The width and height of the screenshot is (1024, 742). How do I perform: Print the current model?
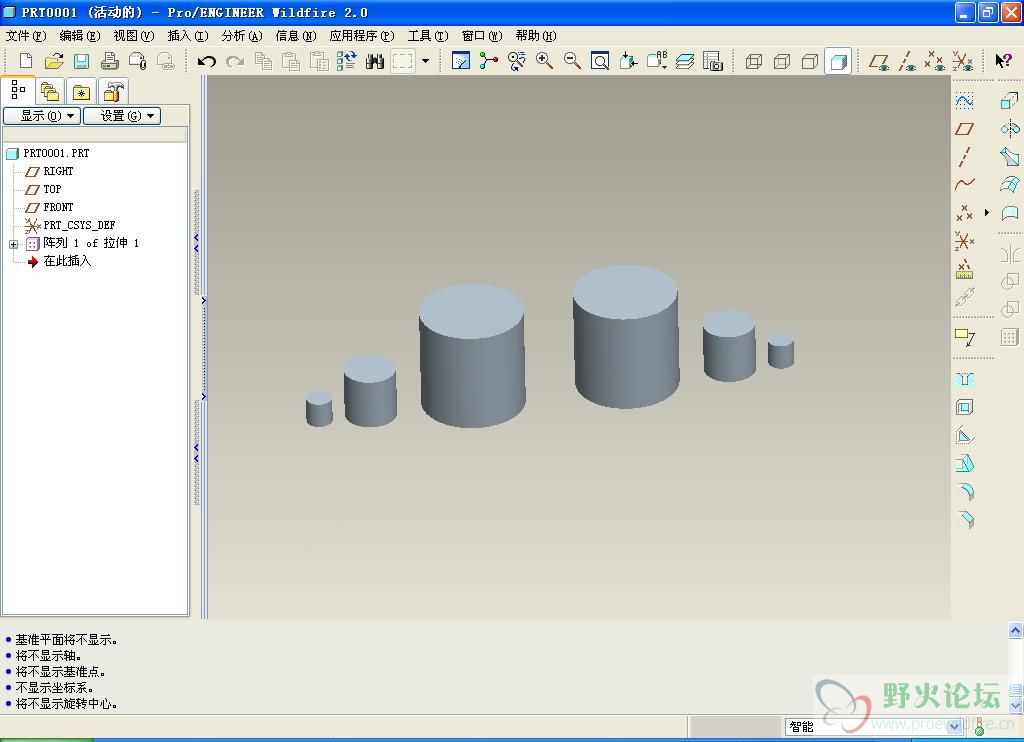click(110, 61)
